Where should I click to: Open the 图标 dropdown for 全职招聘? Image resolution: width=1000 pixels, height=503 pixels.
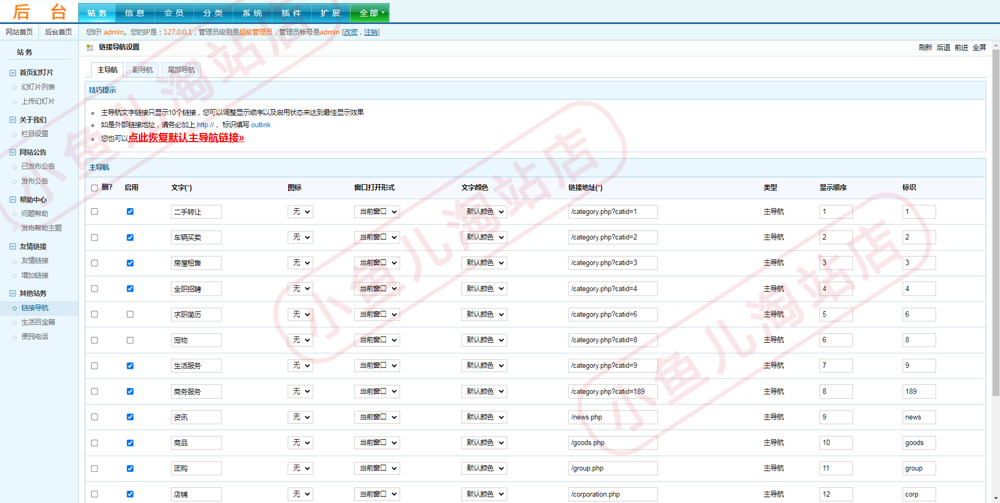point(300,289)
